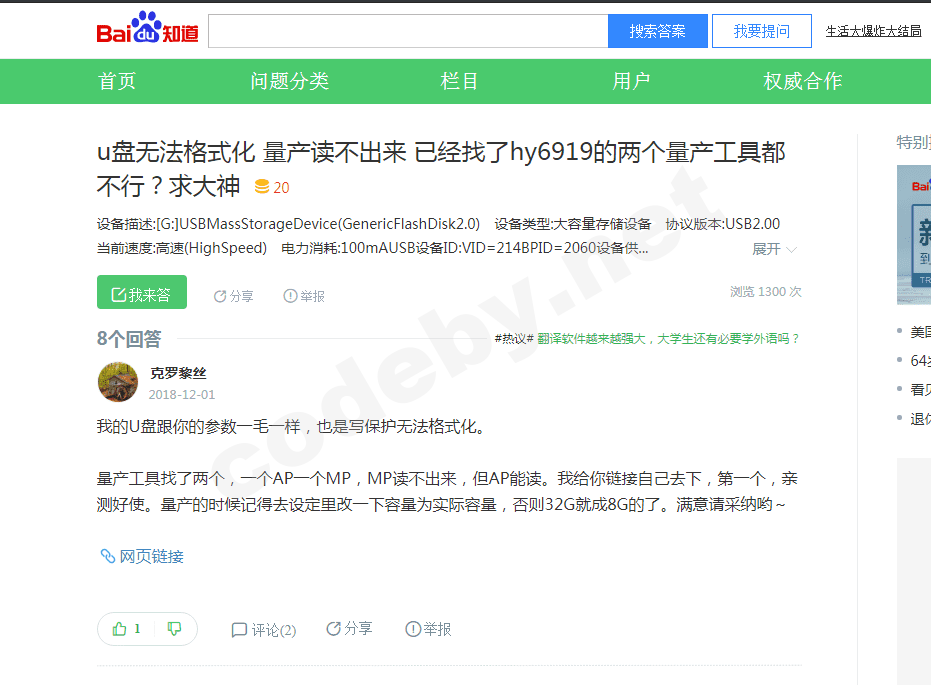Click 举报 icon below the answer
Screen dimensions: 931x685
point(413,629)
